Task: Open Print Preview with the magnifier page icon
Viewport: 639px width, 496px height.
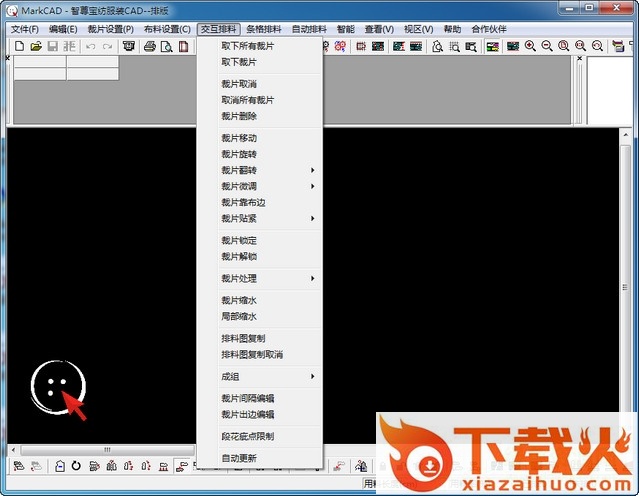Action: [166, 46]
